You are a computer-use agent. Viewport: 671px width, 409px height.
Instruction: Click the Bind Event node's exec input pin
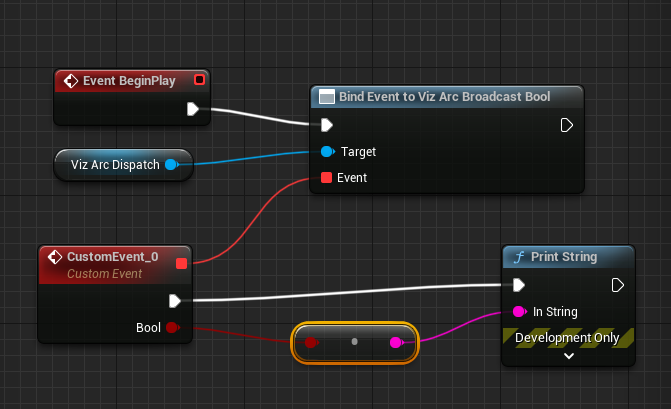pyautogui.click(x=326, y=125)
